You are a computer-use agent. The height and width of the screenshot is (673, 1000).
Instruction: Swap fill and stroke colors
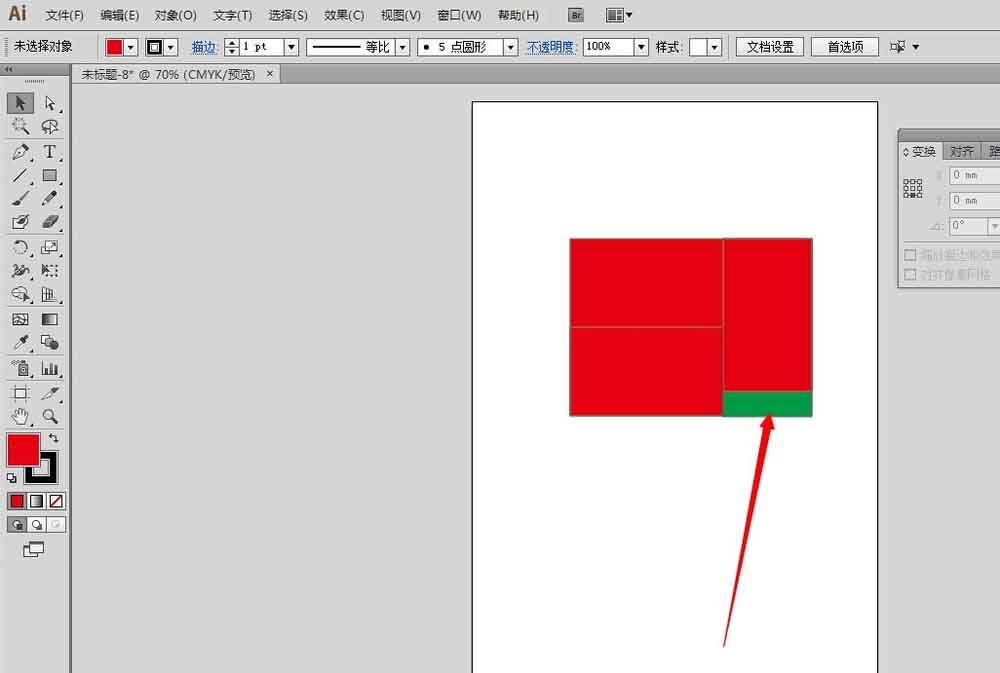54,438
